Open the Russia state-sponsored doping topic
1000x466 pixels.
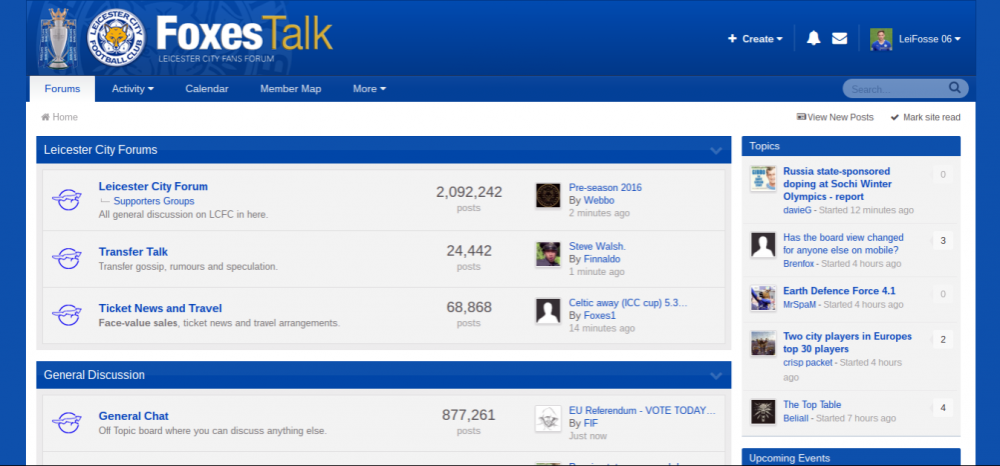pyautogui.click(x=838, y=184)
